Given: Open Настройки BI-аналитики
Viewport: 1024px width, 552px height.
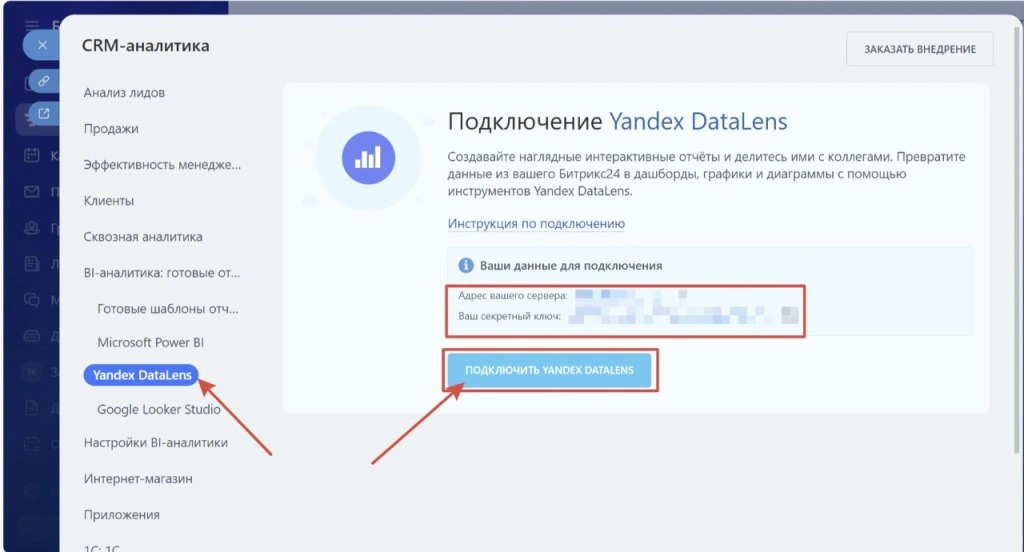Looking at the screenshot, I should point(156,443).
